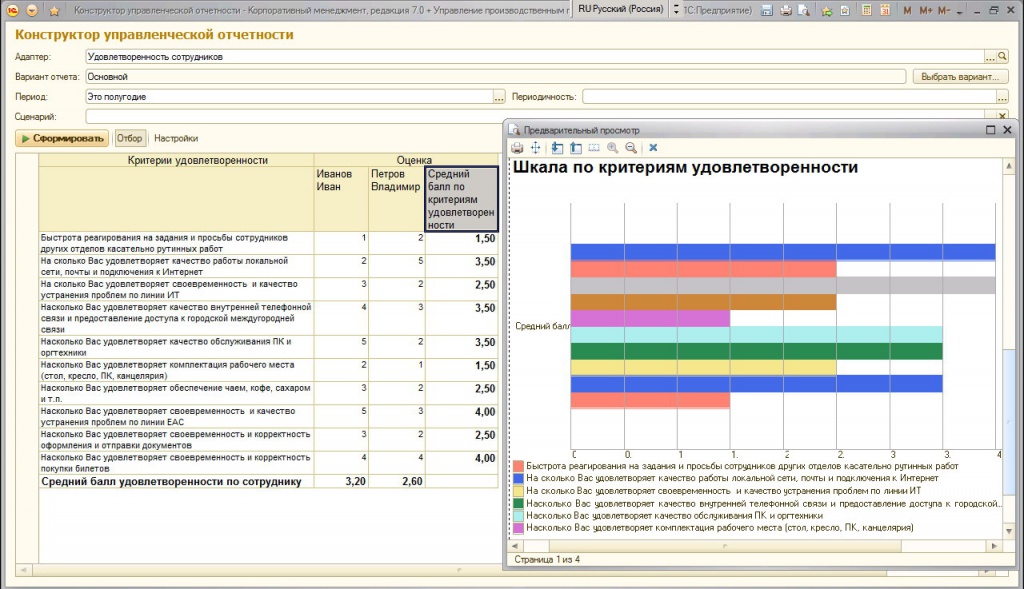Click the M+ memory add button
The height and width of the screenshot is (589, 1024).
click(x=925, y=10)
